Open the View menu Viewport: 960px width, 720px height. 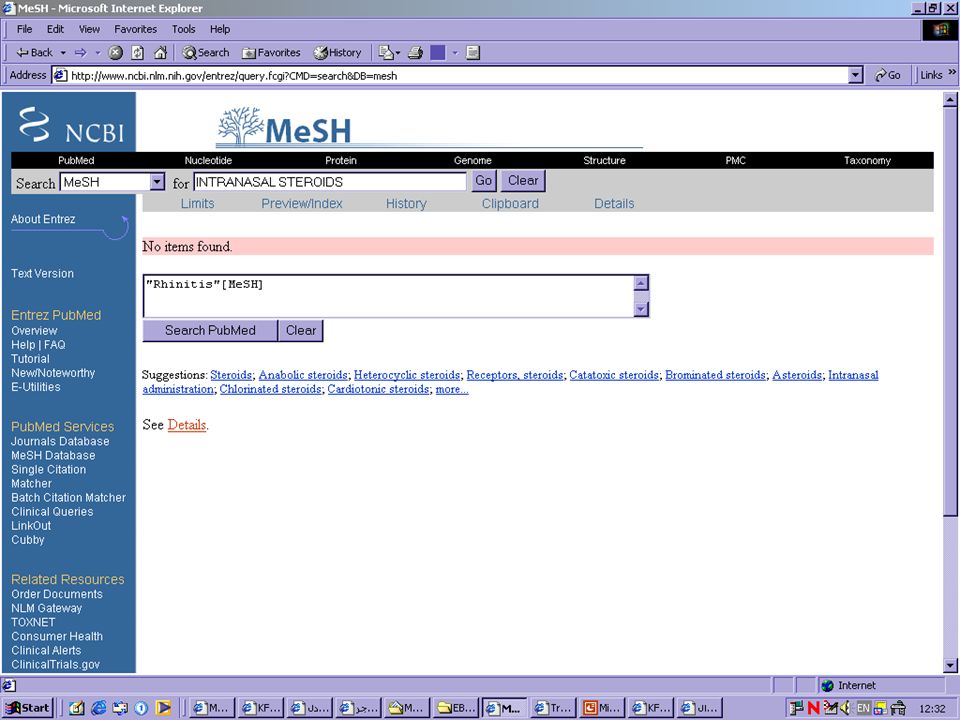click(x=89, y=29)
